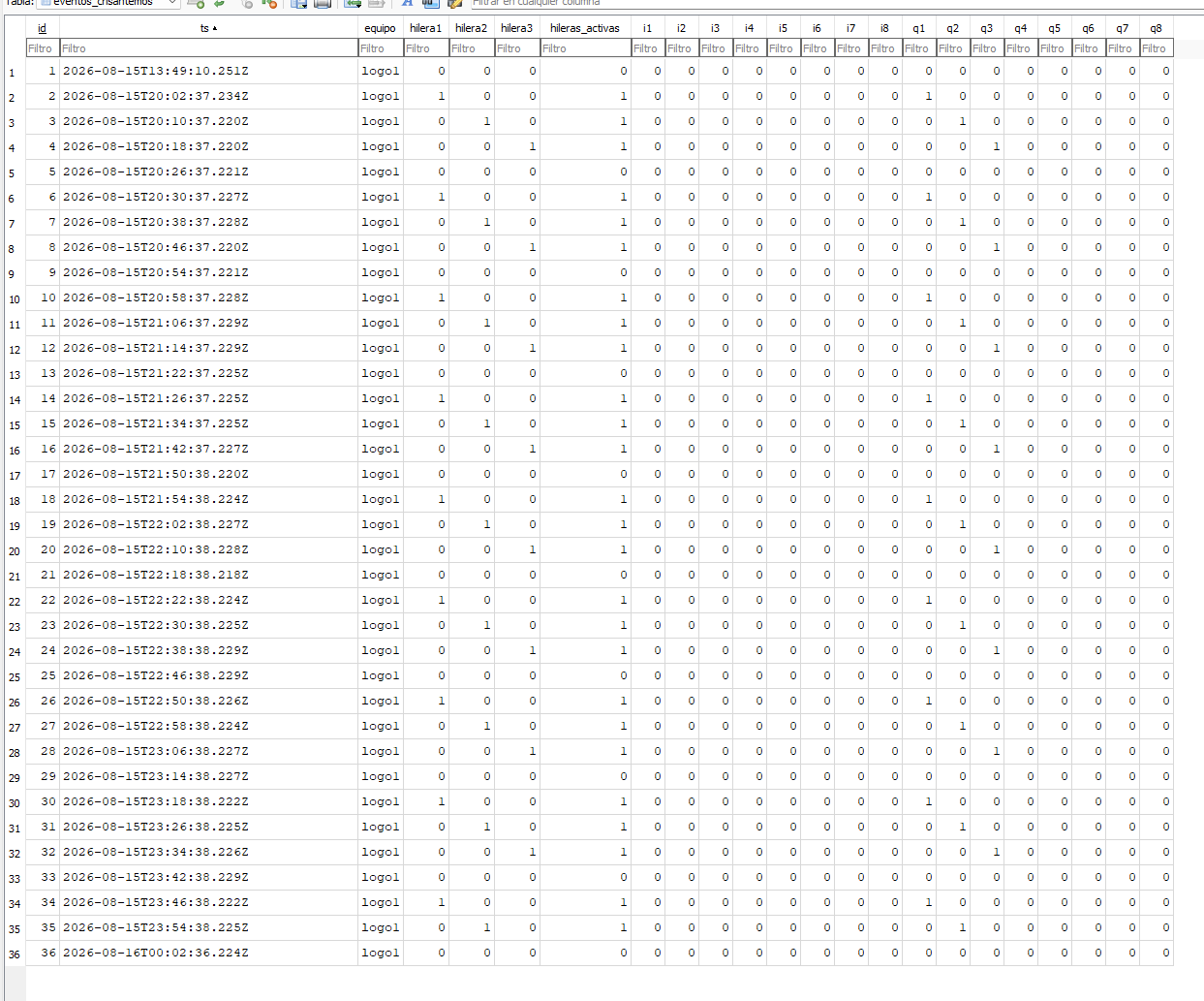Select the q2 cell in row 7
This screenshot has height=1001, width=1204.
click(x=953, y=222)
